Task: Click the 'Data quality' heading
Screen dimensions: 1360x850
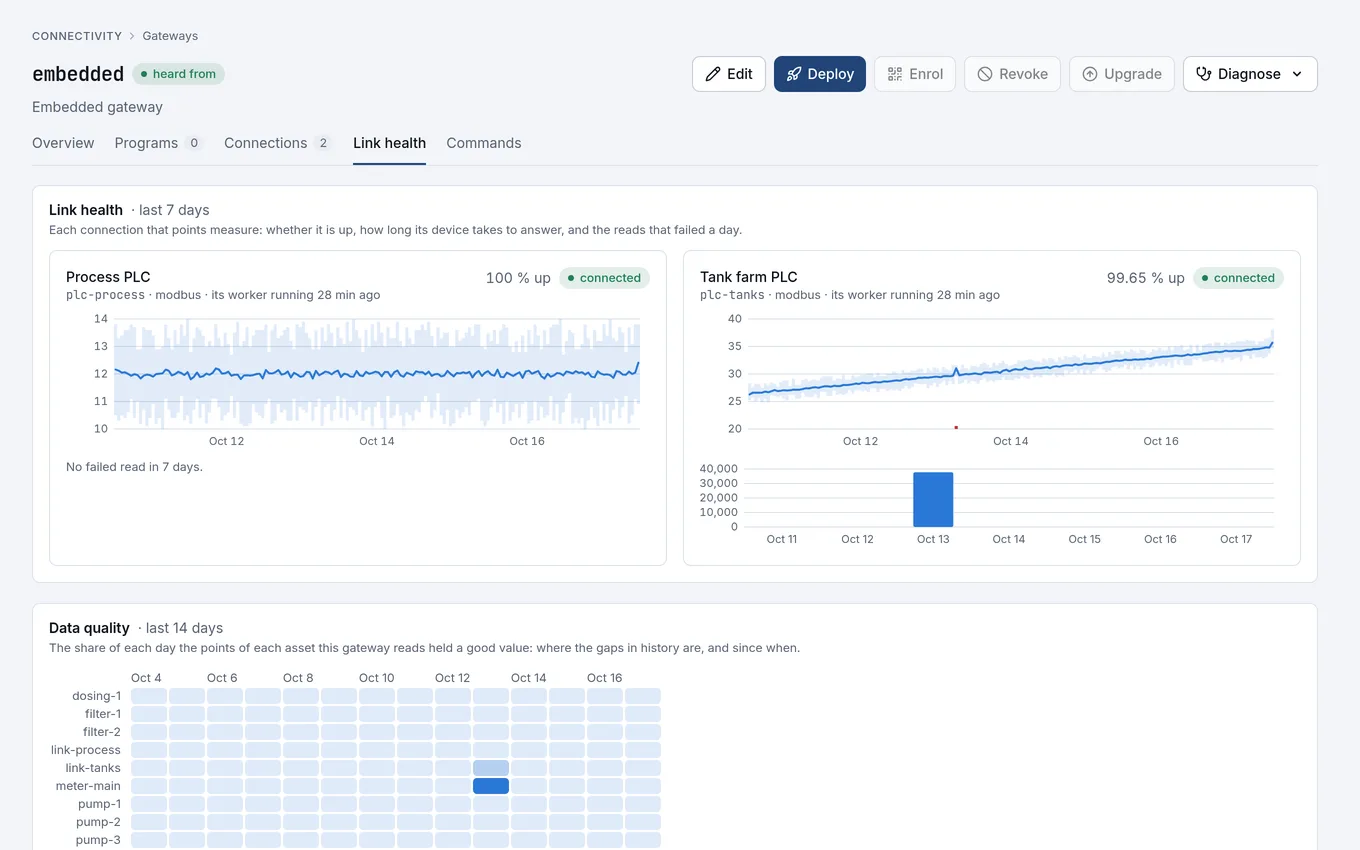Action: [x=89, y=628]
